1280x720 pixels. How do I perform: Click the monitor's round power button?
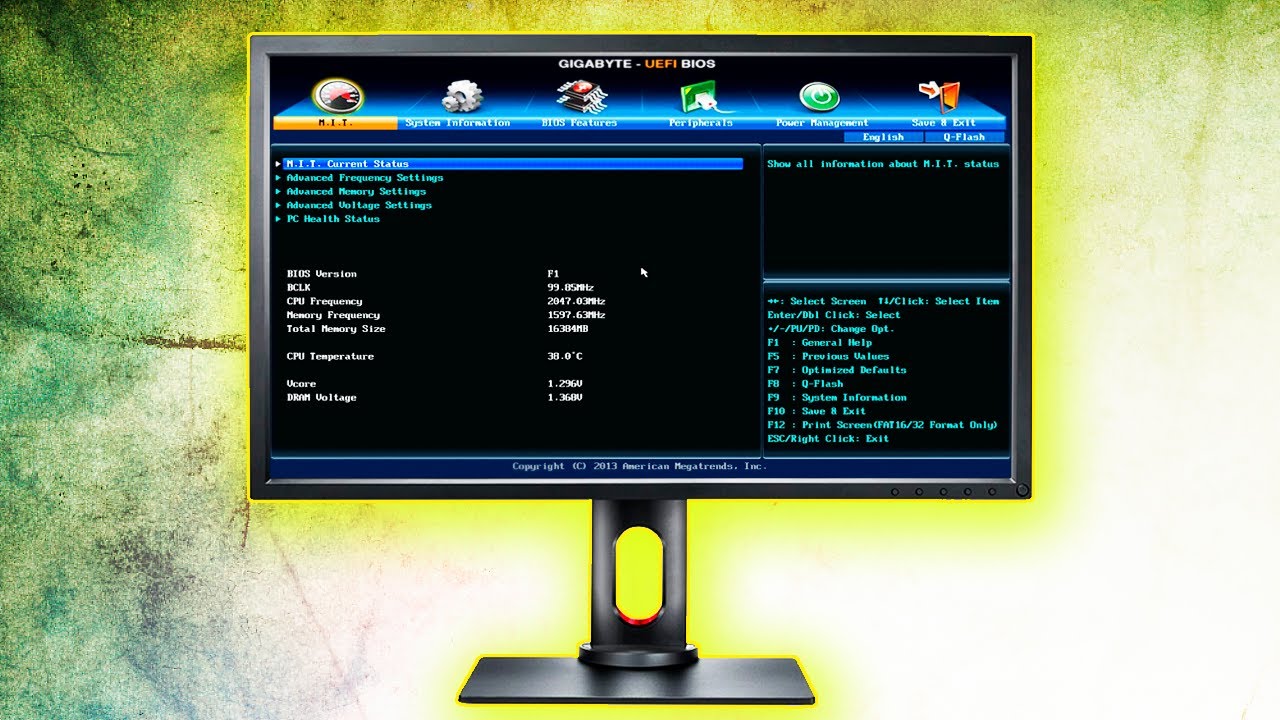(x=1021, y=491)
